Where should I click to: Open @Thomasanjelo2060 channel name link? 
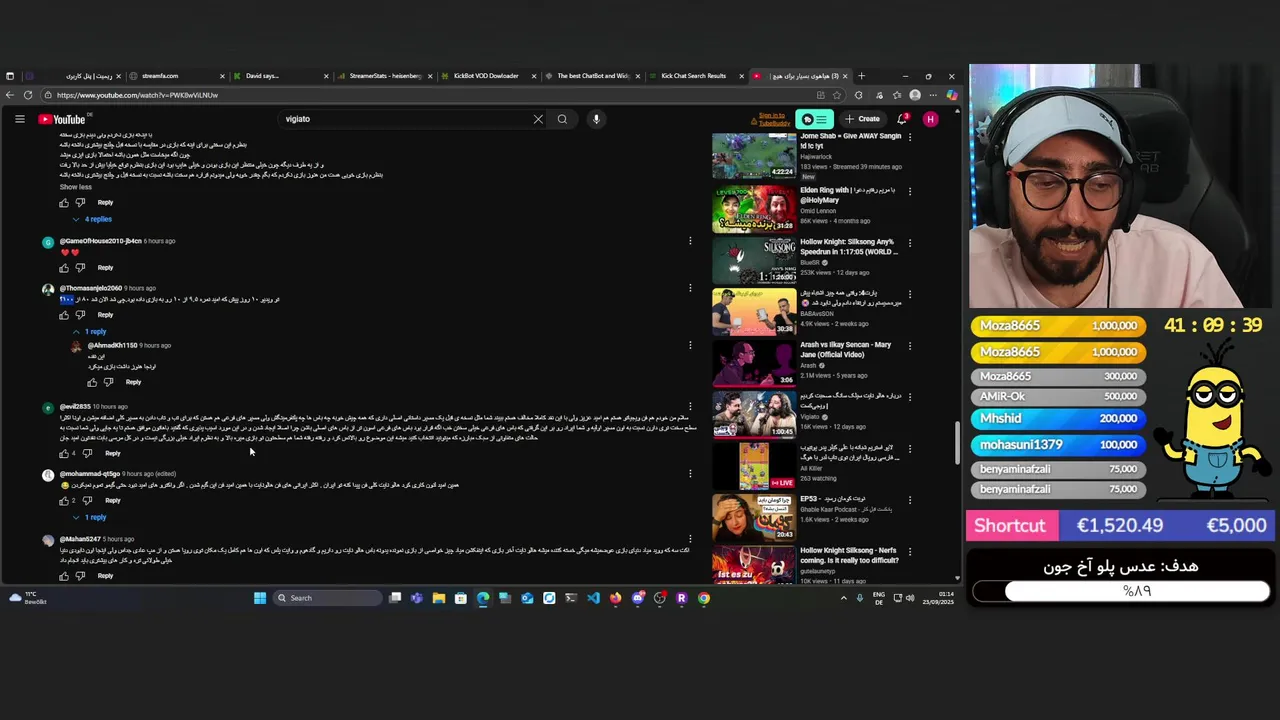click(90, 288)
